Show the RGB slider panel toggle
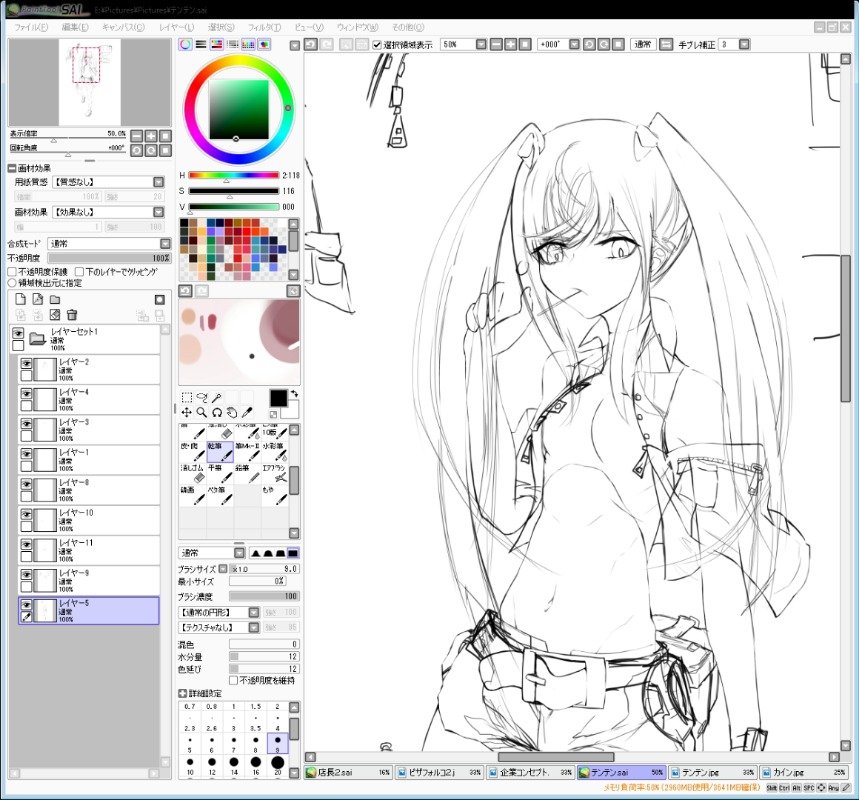859x800 pixels. pyautogui.click(x=201, y=45)
